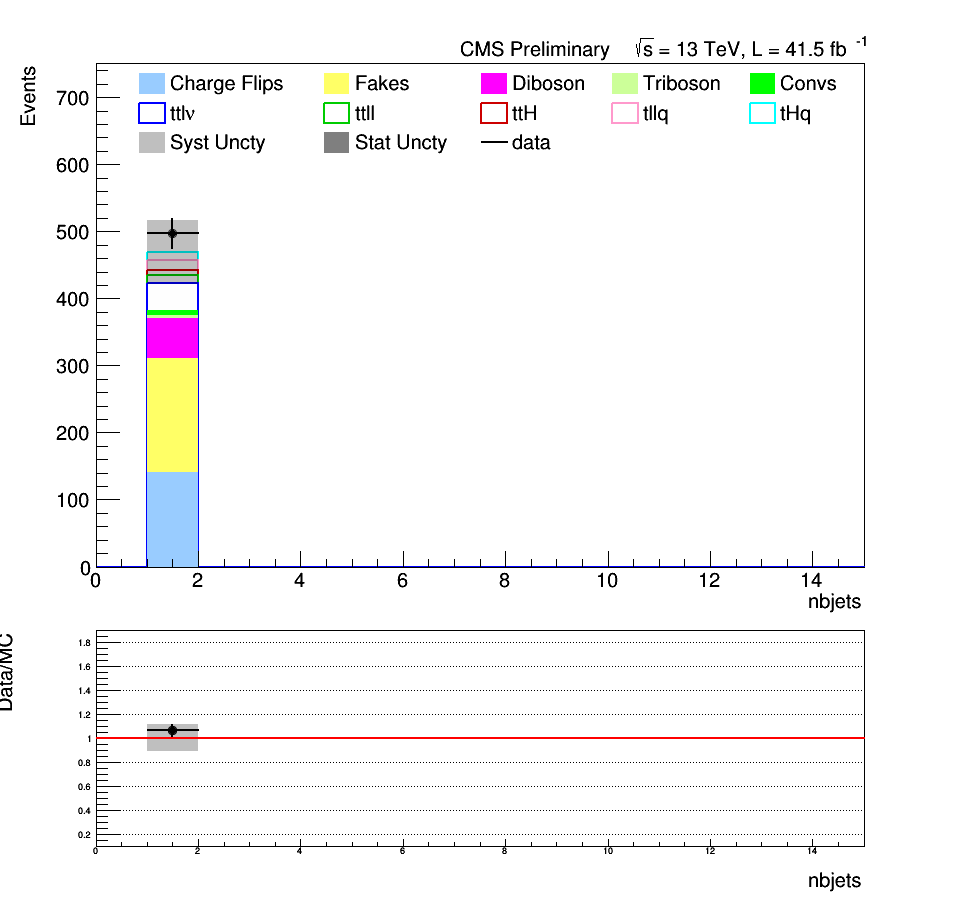
Task: Click the 'Charge Flips' legend text
Action: tap(227, 84)
